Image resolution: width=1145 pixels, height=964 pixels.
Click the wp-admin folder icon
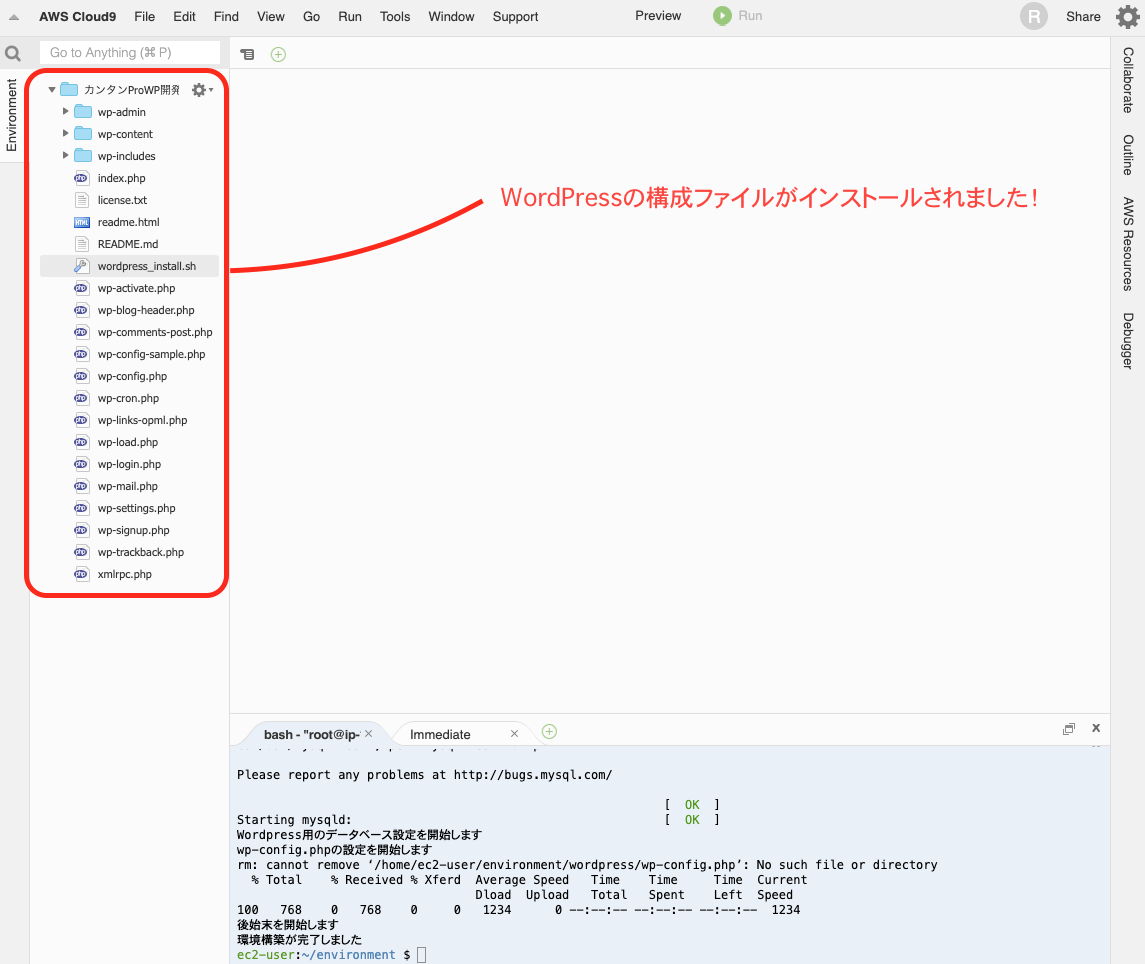(83, 112)
